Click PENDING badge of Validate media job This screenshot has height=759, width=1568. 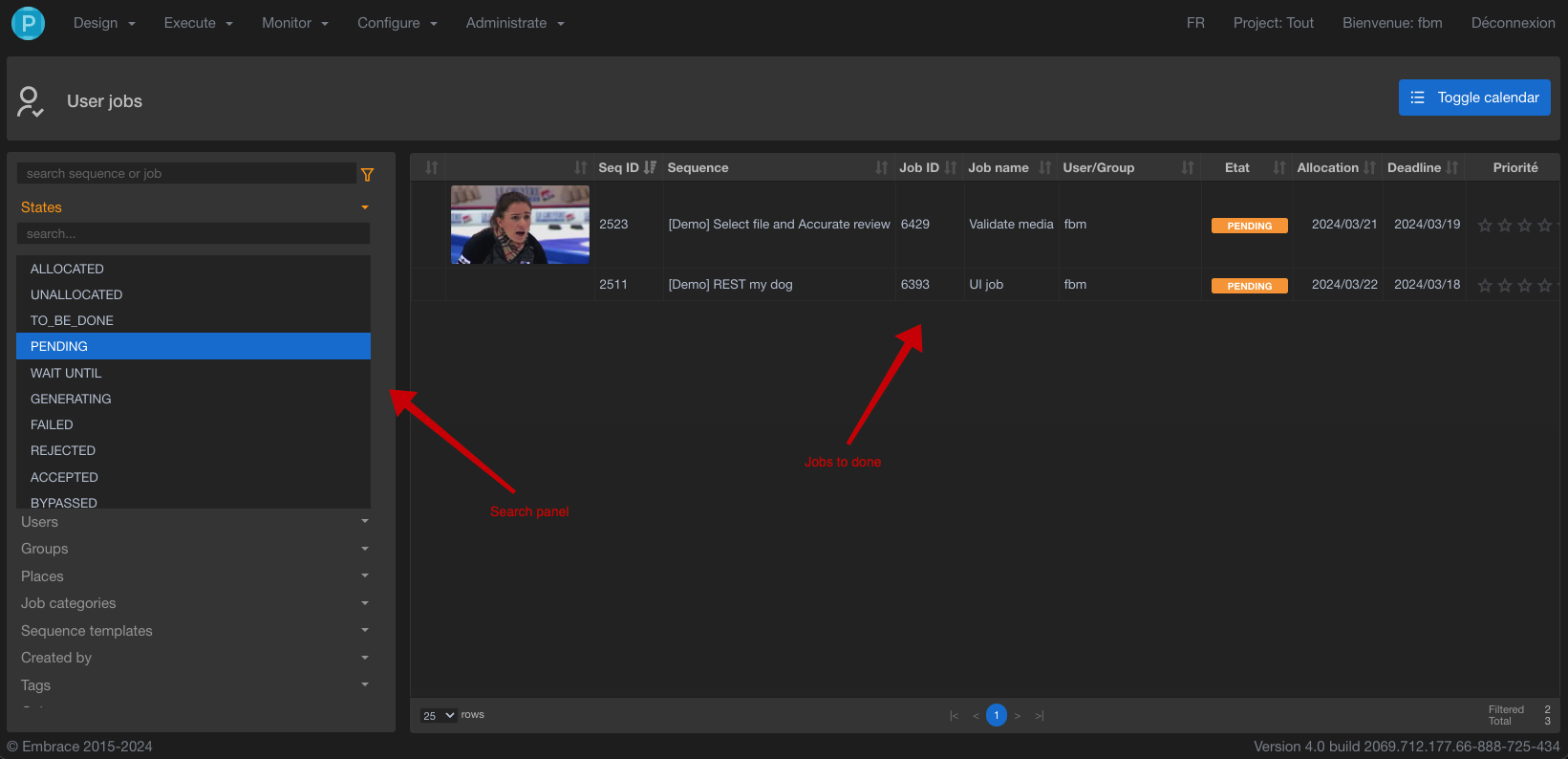pyautogui.click(x=1249, y=226)
